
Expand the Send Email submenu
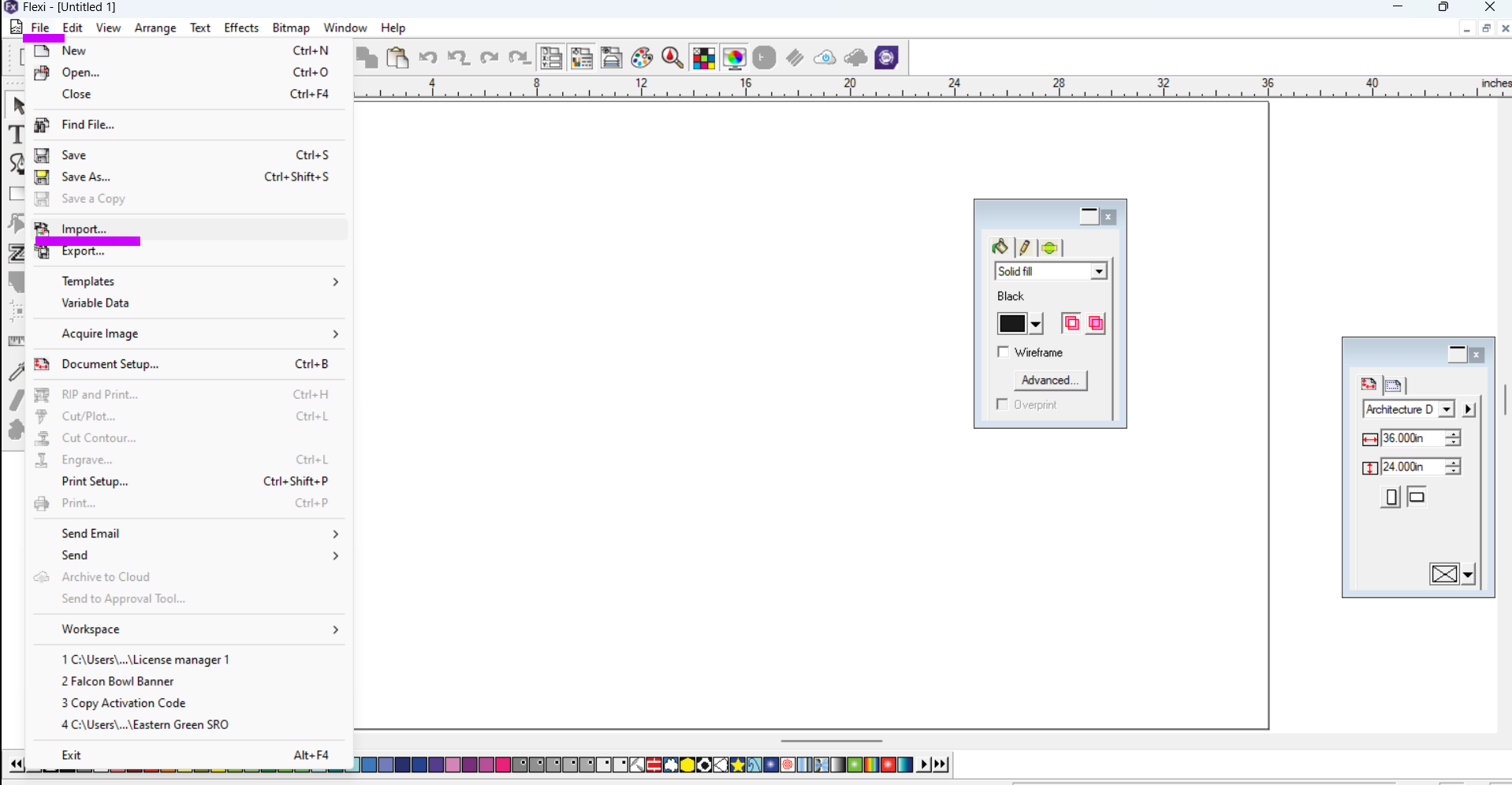[x=188, y=534]
